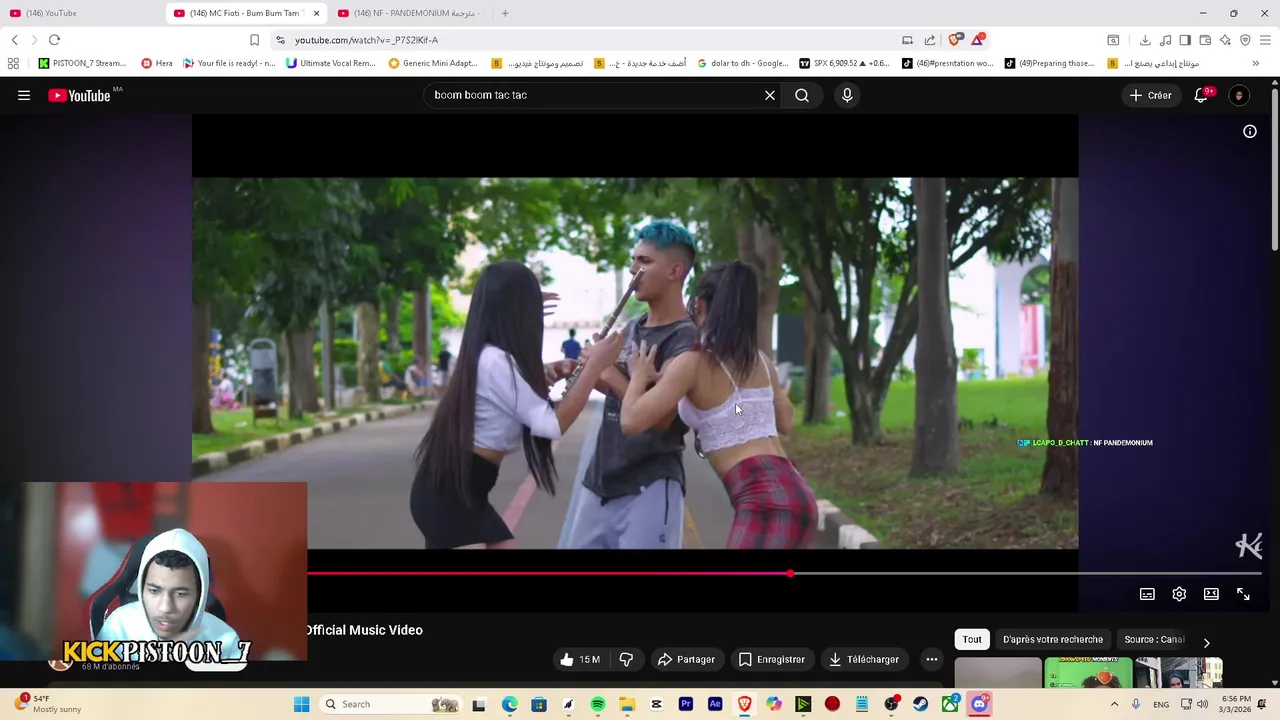Image resolution: width=1280 pixels, height=720 pixels.
Task: Clear the search box with the X
Action: tap(770, 95)
